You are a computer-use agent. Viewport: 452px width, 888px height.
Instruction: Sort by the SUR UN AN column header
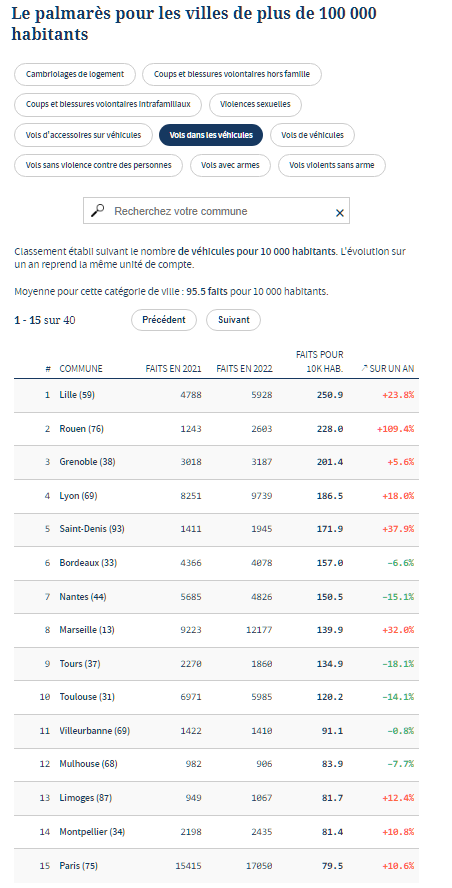pos(387,369)
